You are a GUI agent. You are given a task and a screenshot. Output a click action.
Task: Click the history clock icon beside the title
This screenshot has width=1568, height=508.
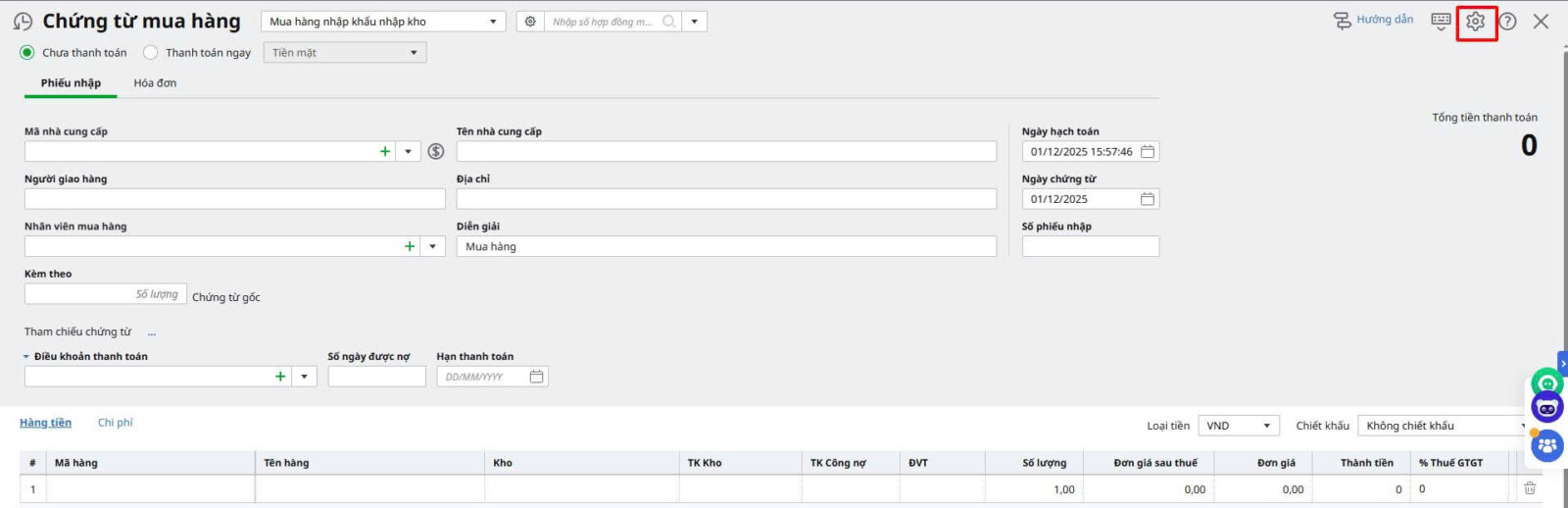23,22
